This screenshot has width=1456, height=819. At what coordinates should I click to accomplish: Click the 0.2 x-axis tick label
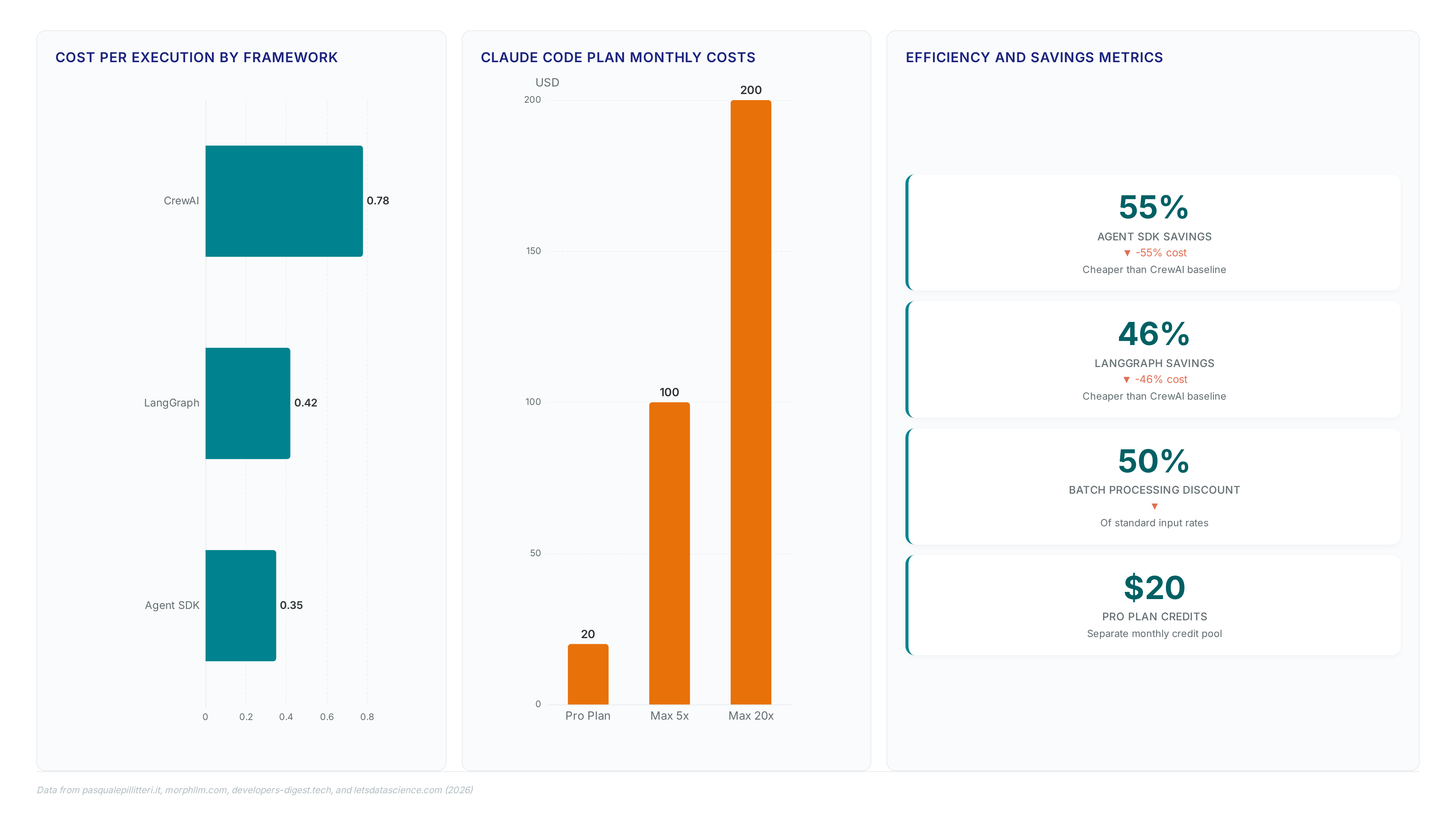246,717
